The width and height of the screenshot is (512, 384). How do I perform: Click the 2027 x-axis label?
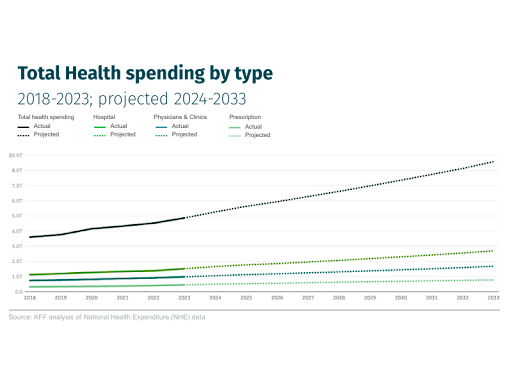308,298
